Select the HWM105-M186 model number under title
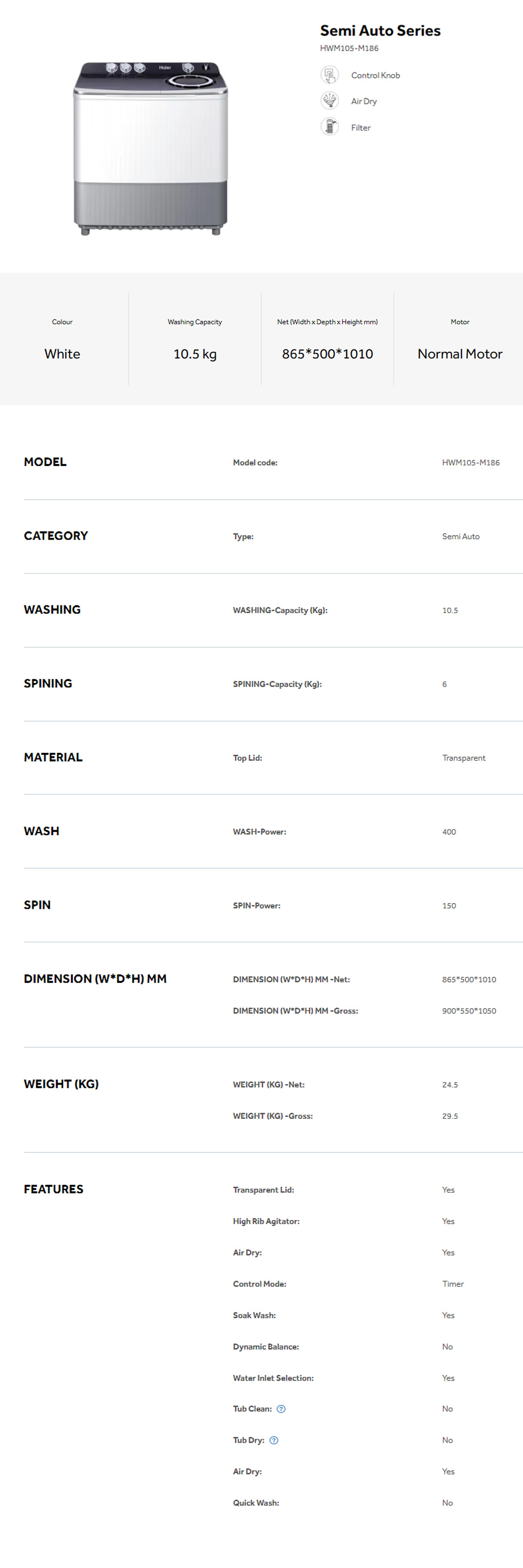The width and height of the screenshot is (523, 1568). 349,48
